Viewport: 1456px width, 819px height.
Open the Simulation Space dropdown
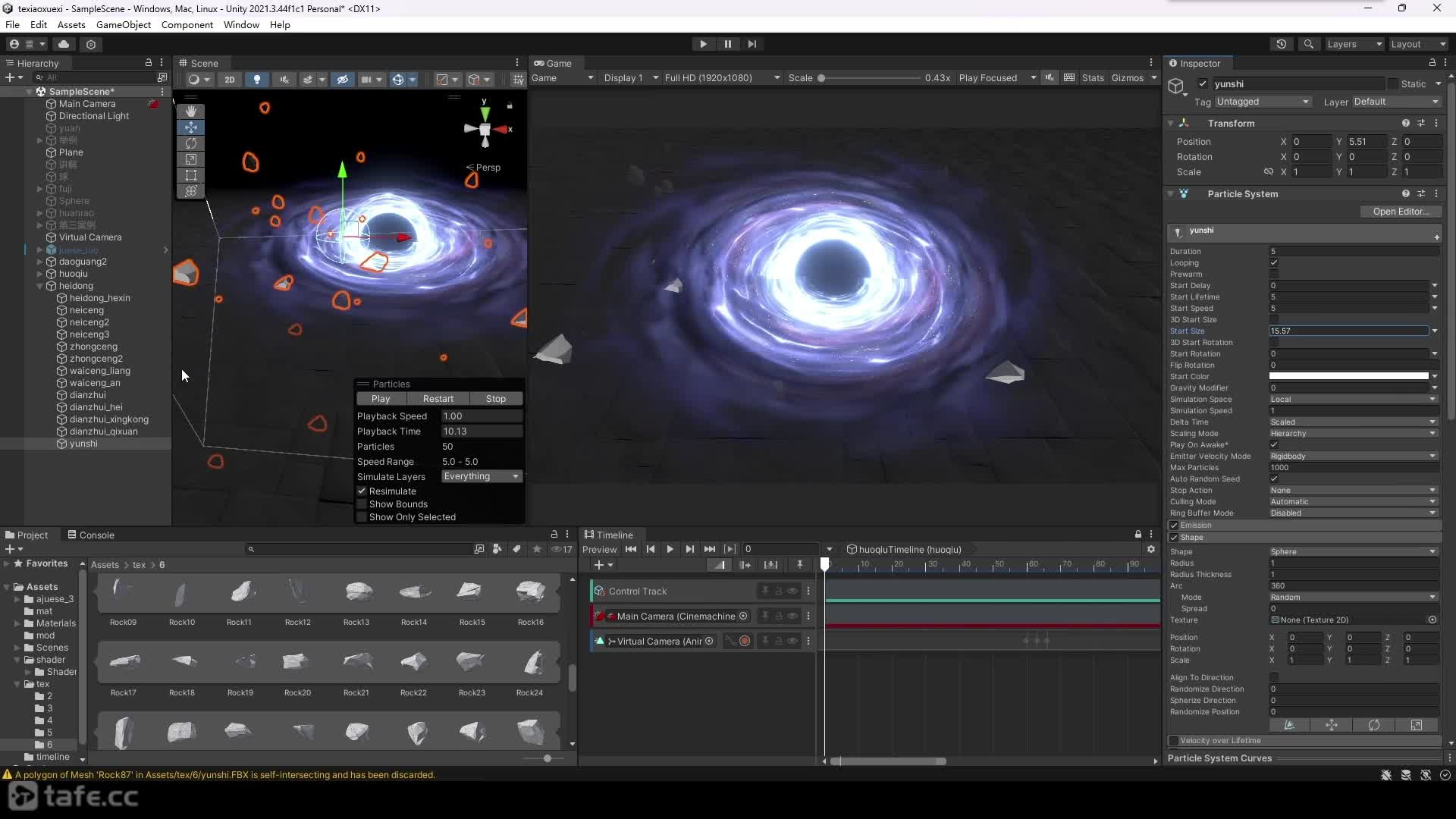(x=1354, y=400)
